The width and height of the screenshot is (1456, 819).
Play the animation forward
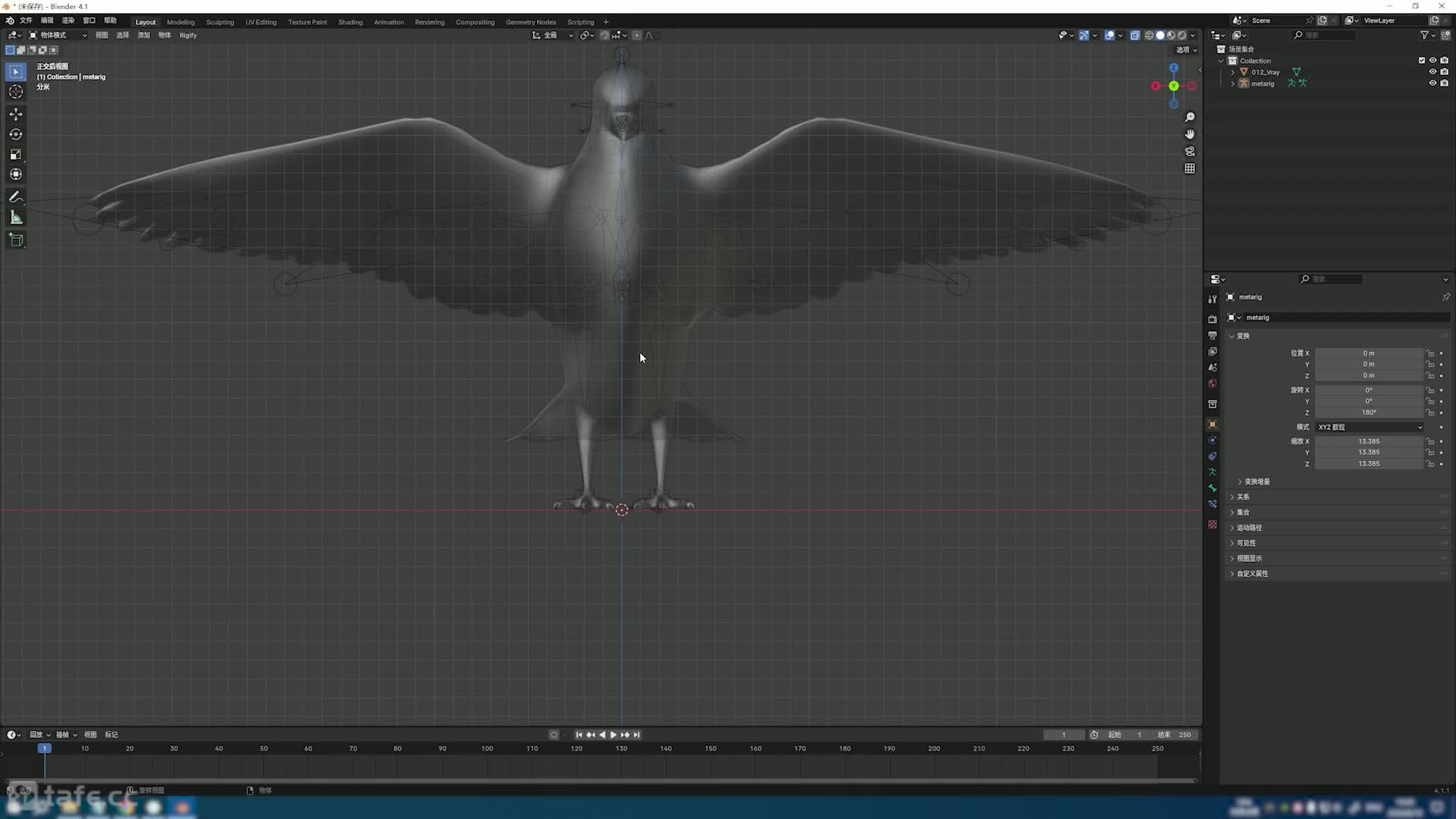click(613, 735)
